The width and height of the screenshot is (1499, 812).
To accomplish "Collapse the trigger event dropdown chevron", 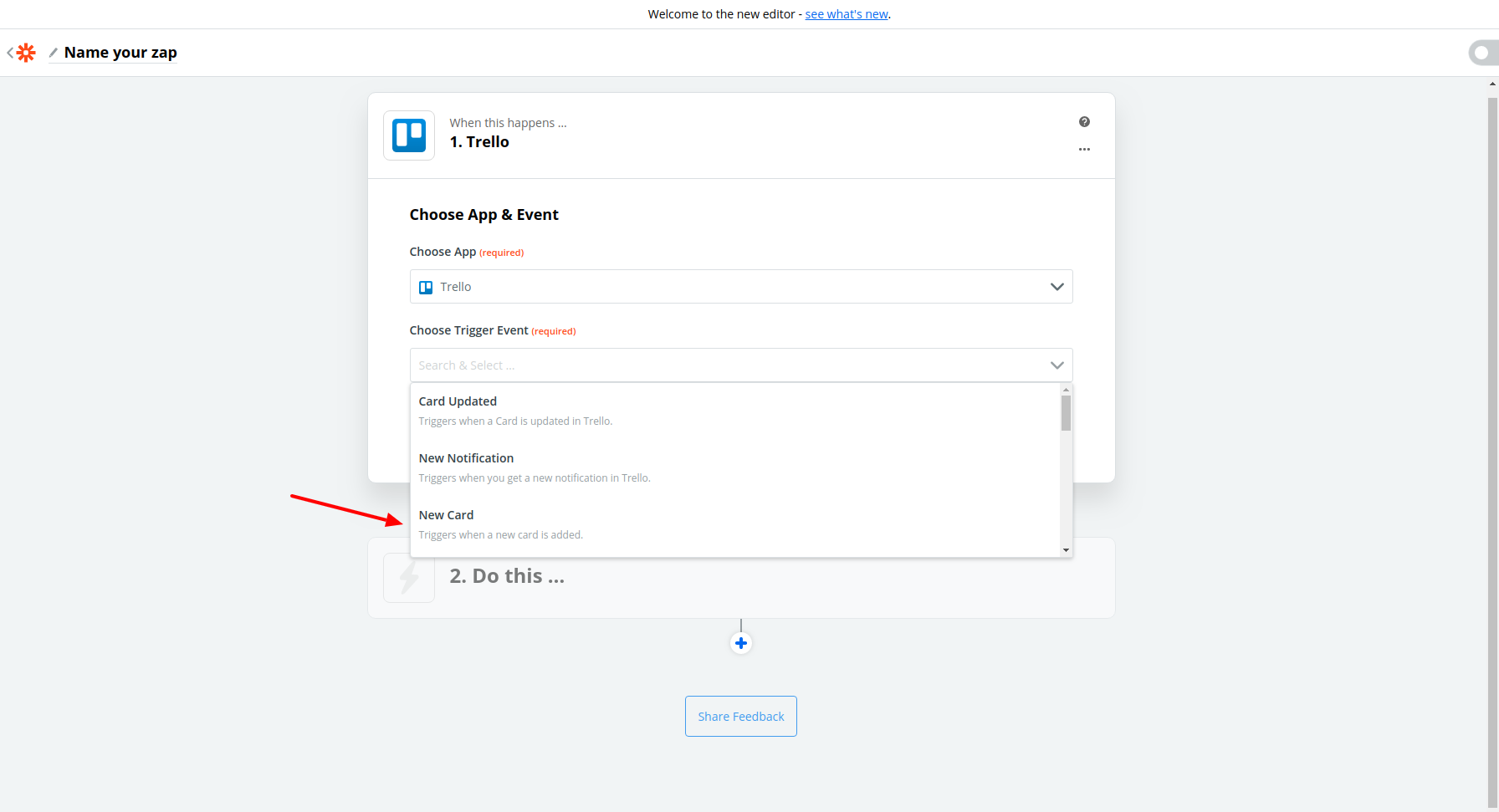I will tap(1056, 365).
